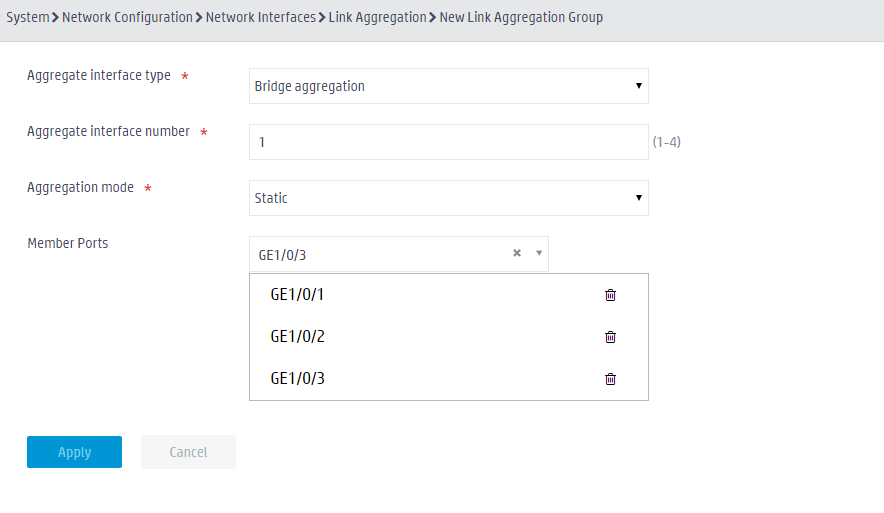The width and height of the screenshot is (884, 513).
Task: Open the Member Ports dropdown arrow
Action: click(539, 253)
